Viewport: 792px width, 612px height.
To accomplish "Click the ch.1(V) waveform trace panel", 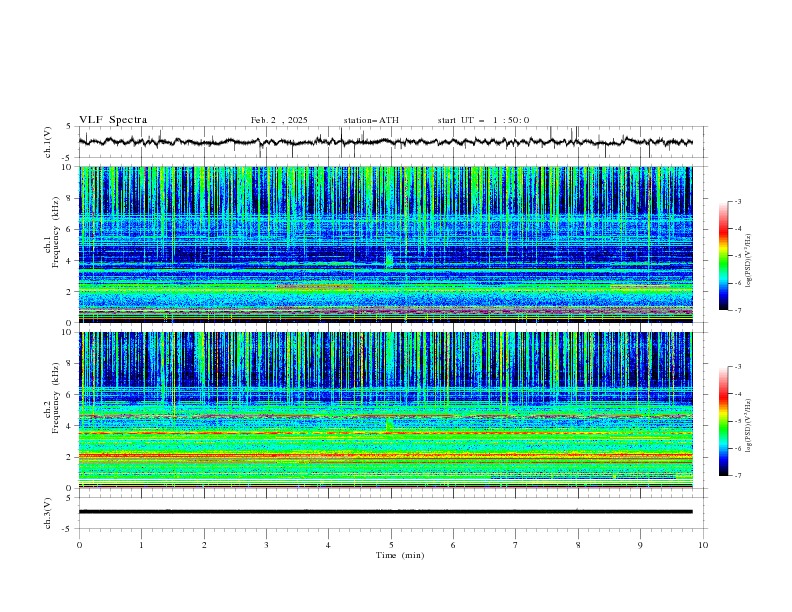I will (392, 142).
